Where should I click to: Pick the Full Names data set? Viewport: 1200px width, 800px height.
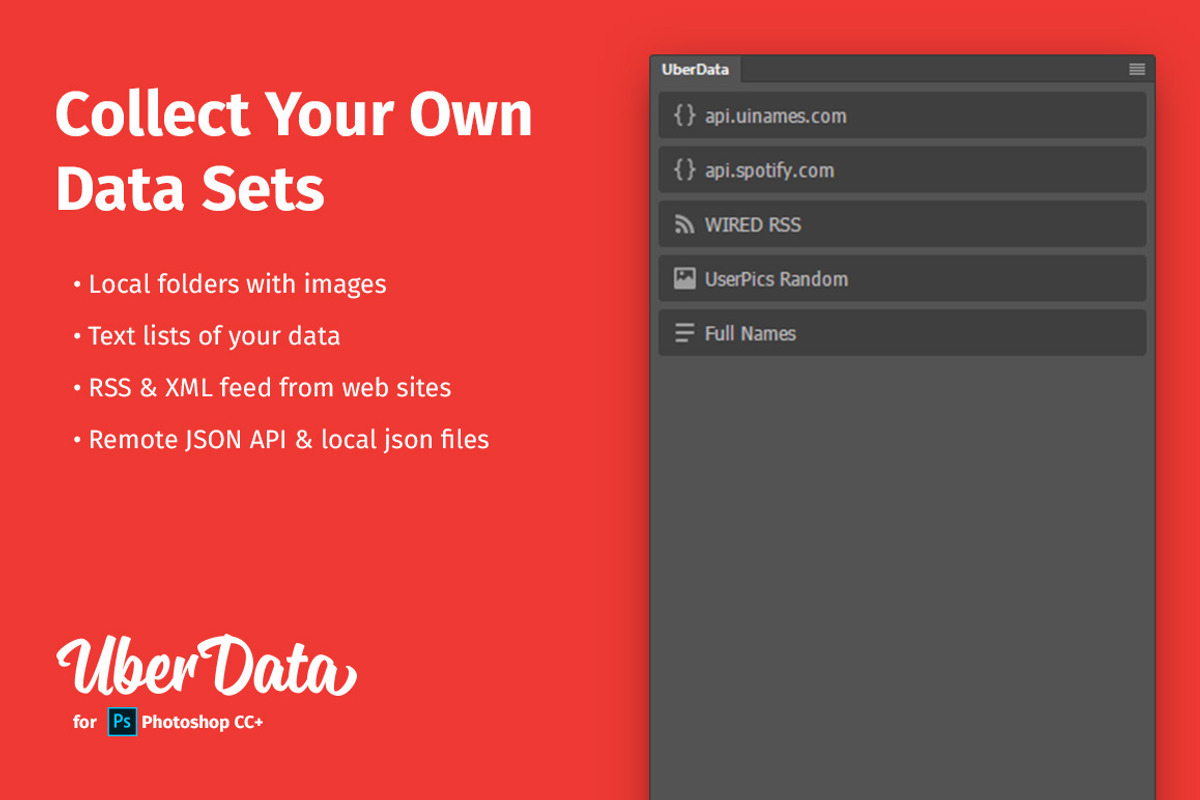(902, 332)
